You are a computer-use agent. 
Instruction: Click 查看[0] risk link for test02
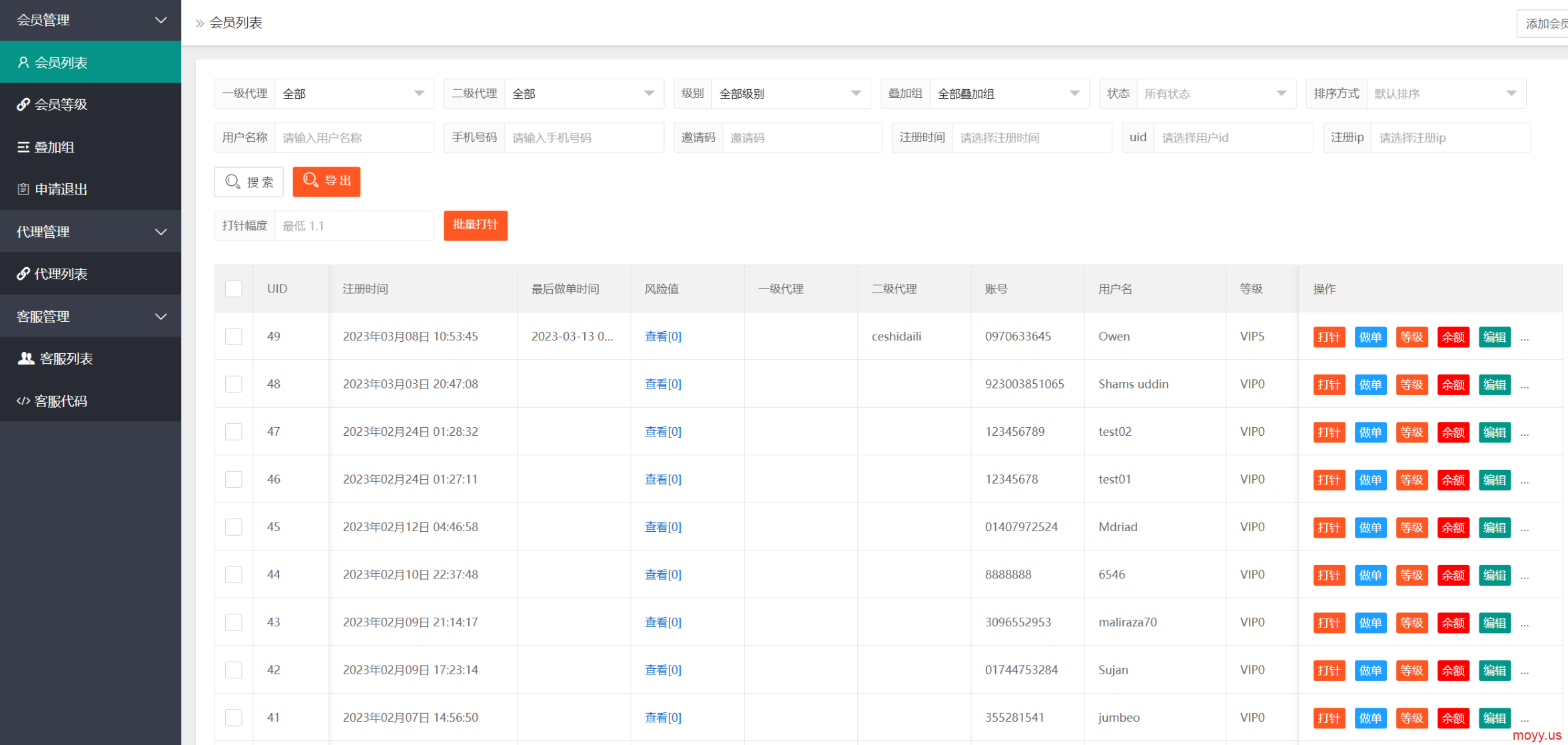(x=663, y=431)
